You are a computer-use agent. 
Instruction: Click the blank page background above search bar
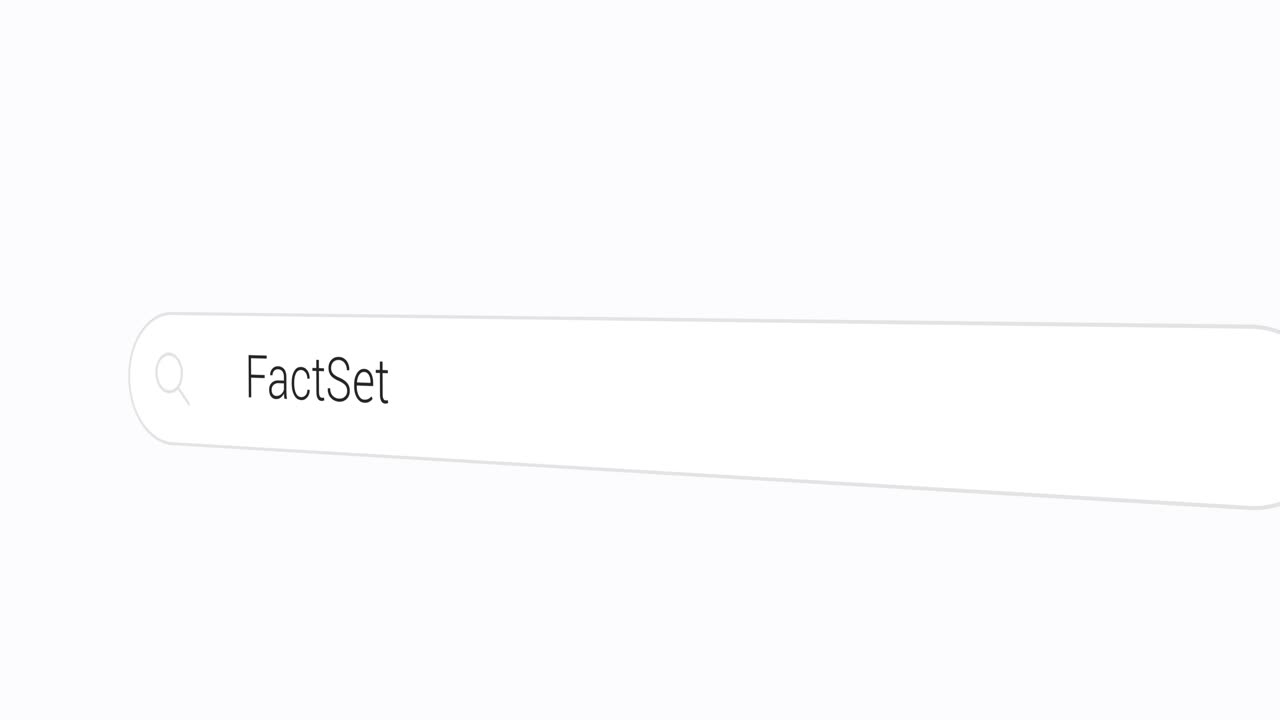pyautogui.click(x=640, y=150)
